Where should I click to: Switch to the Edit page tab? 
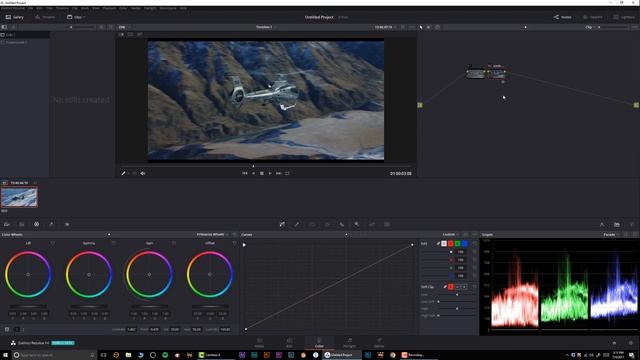coord(289,342)
